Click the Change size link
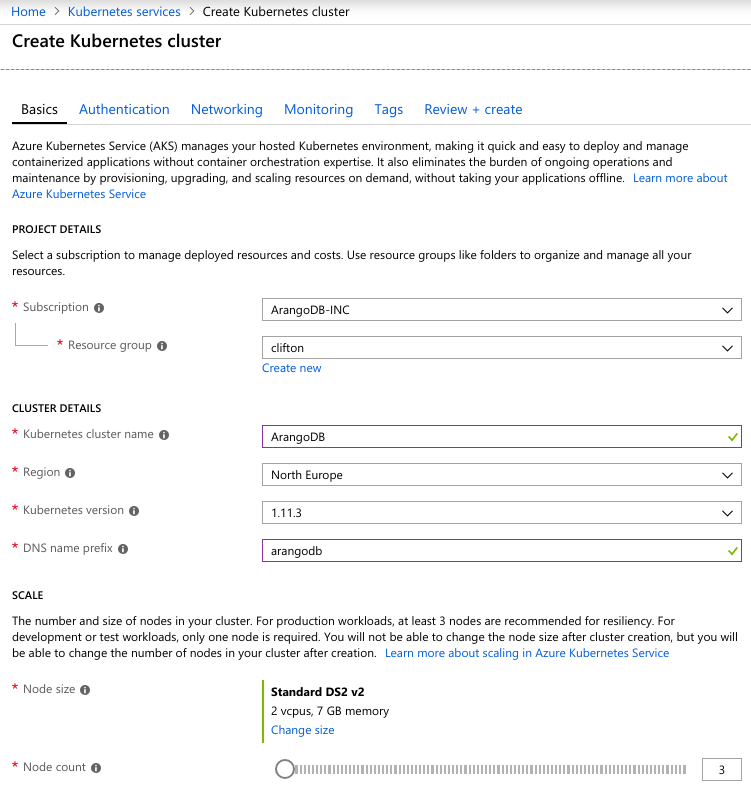 (302, 730)
